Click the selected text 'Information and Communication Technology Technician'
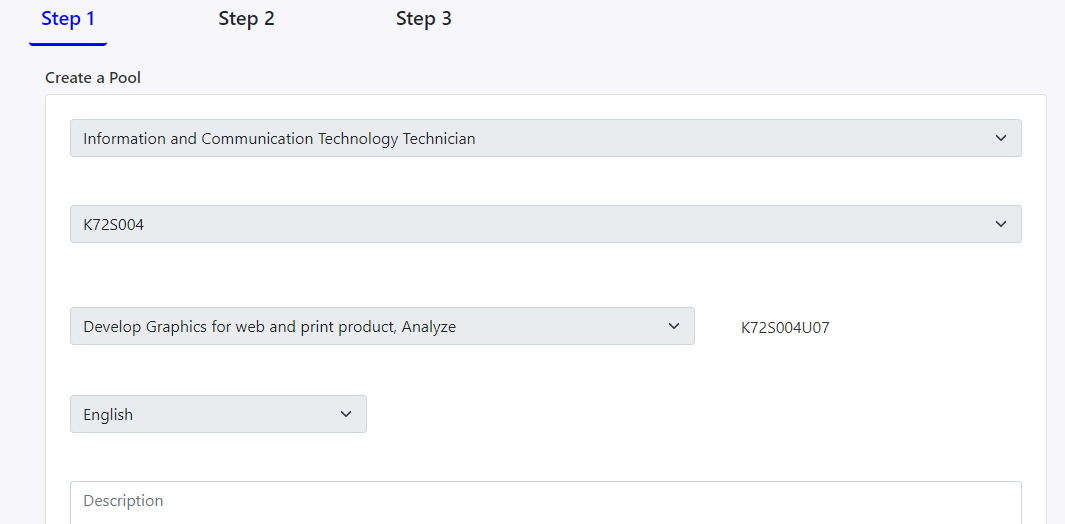 [279, 139]
